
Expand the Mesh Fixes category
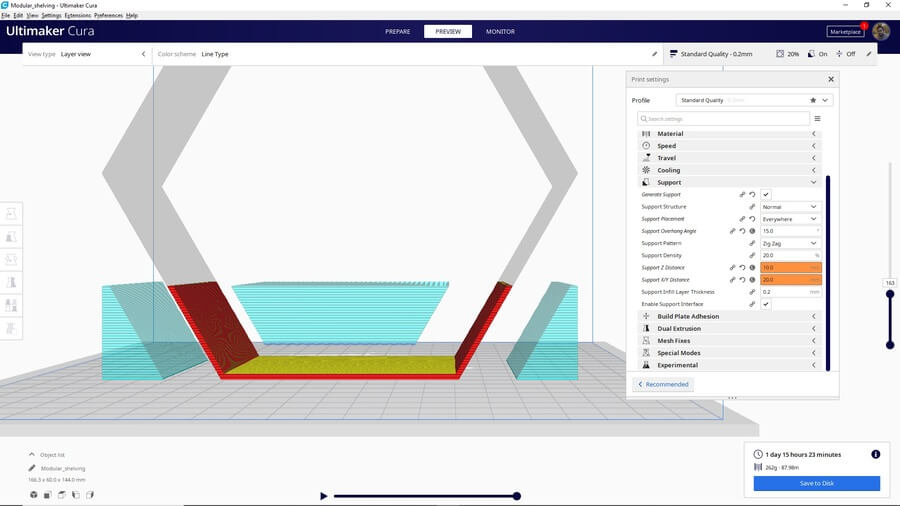point(729,341)
